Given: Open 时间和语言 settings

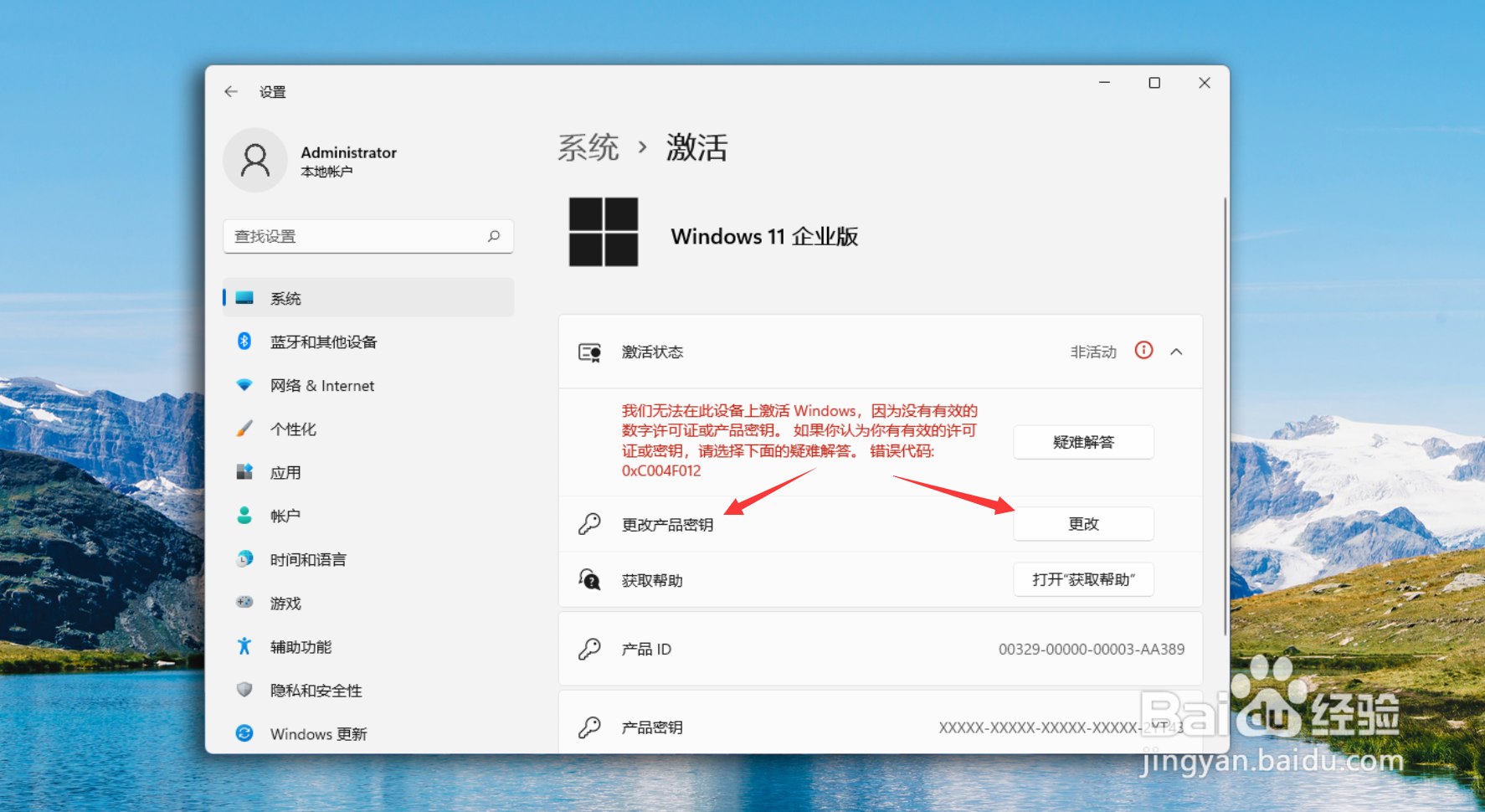Looking at the screenshot, I should (368, 559).
